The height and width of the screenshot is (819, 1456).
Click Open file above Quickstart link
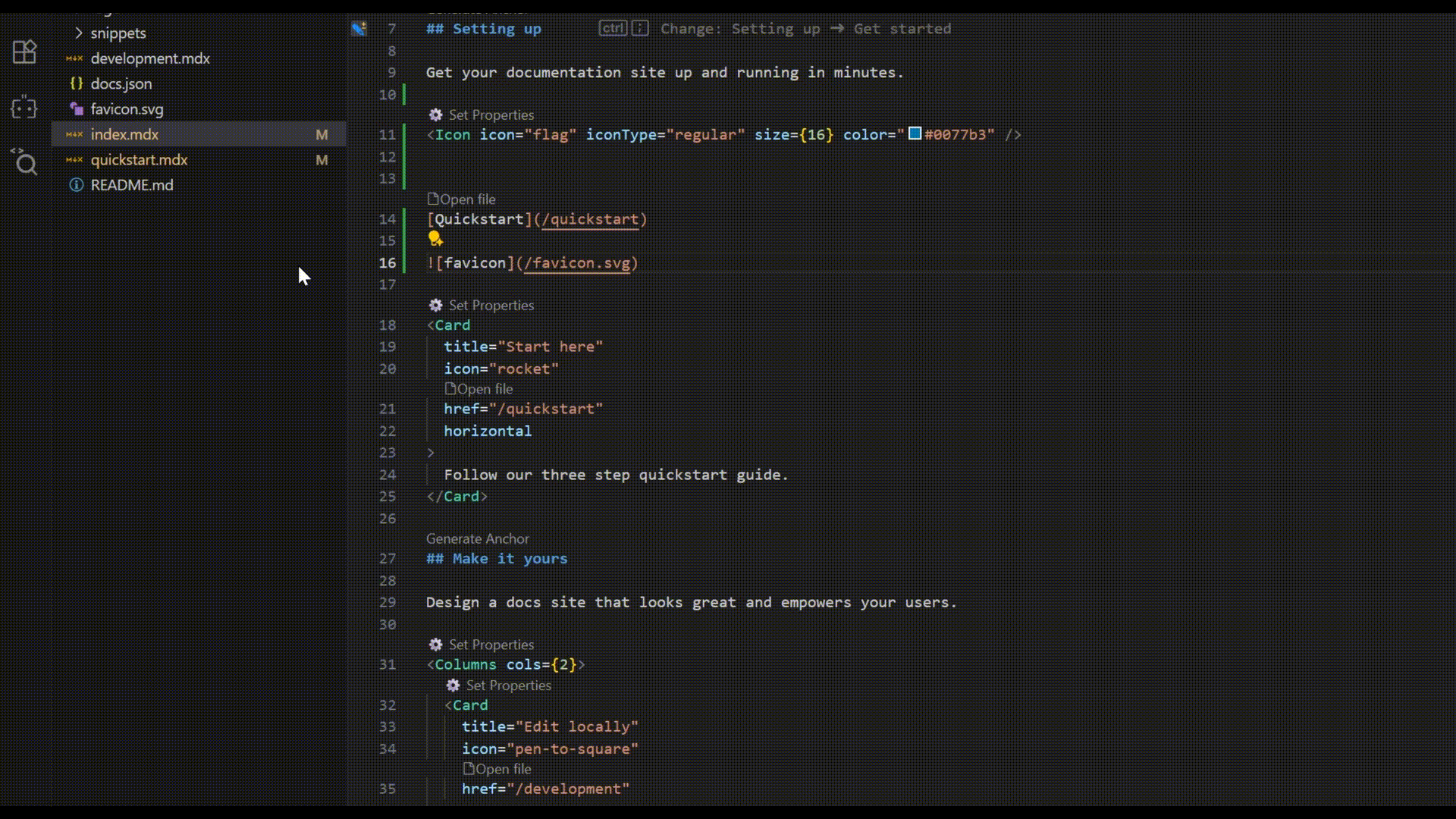[462, 199]
